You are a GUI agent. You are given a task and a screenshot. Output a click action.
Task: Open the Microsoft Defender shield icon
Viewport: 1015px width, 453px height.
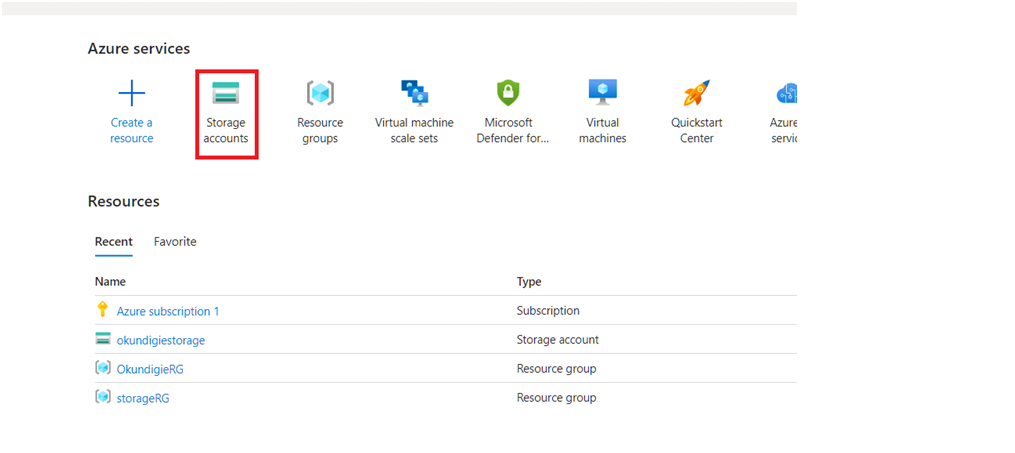pyautogui.click(x=508, y=93)
